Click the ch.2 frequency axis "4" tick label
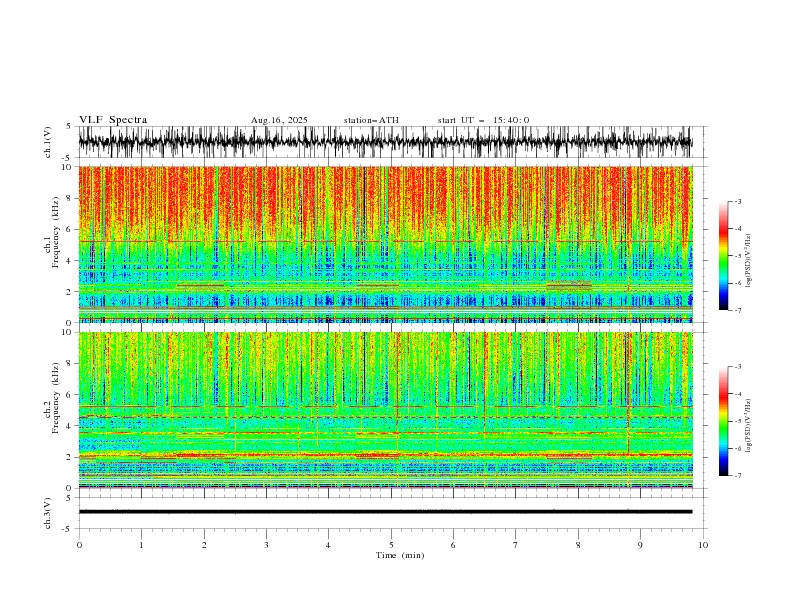Image resolution: width=792 pixels, height=612 pixels. pos(70,426)
